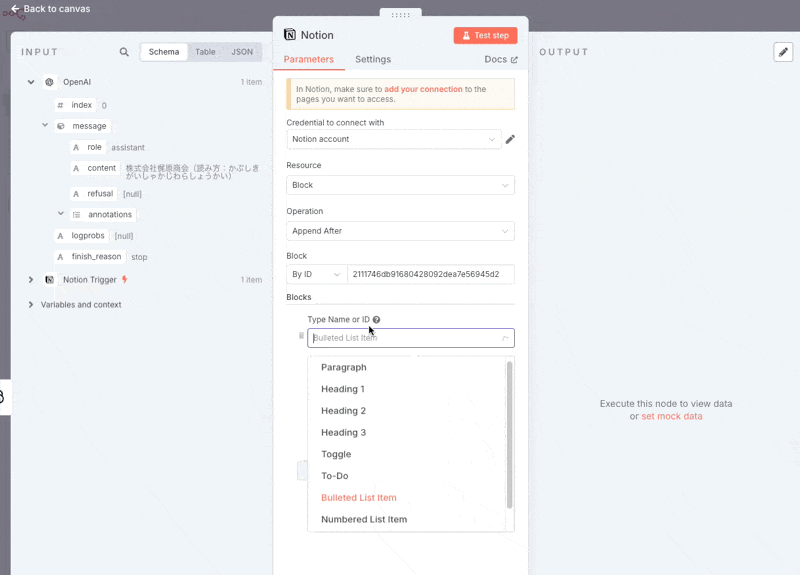Click the finish_reason field pill

tap(90, 257)
